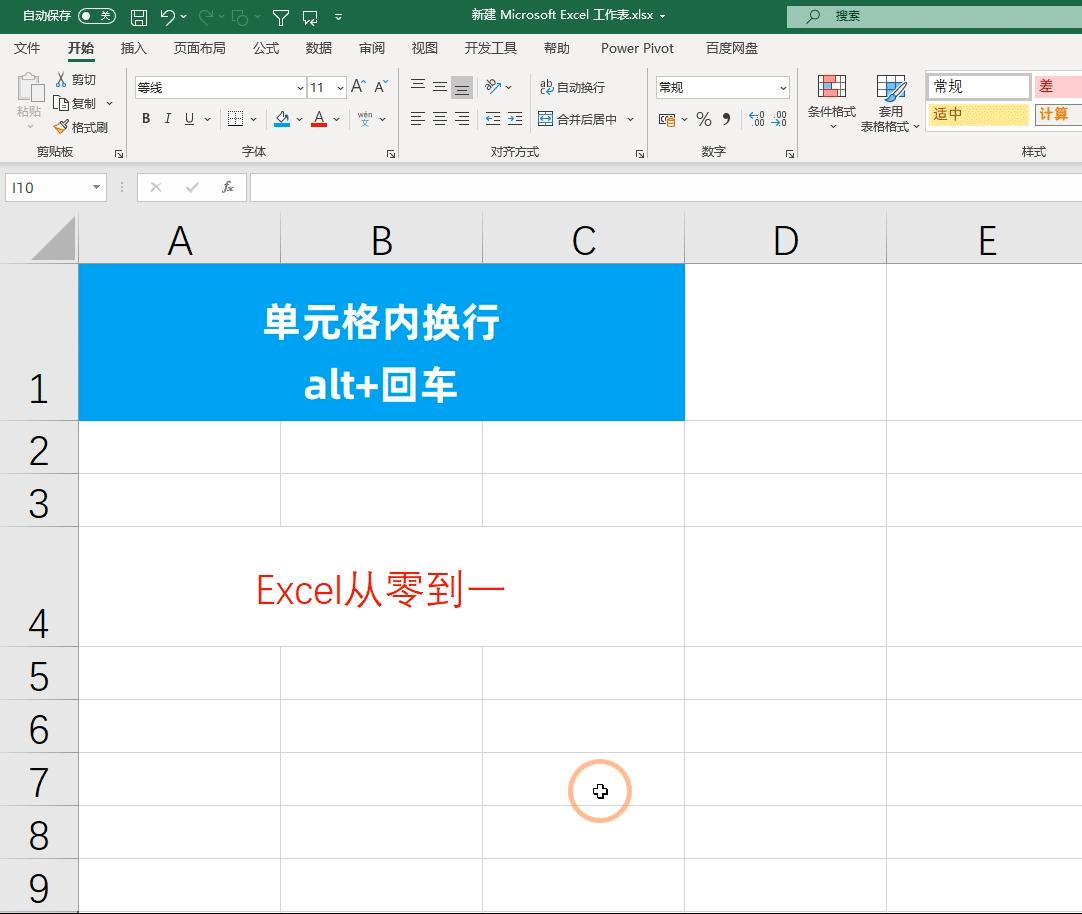Apply Percent Style in the Number group

(x=703, y=119)
